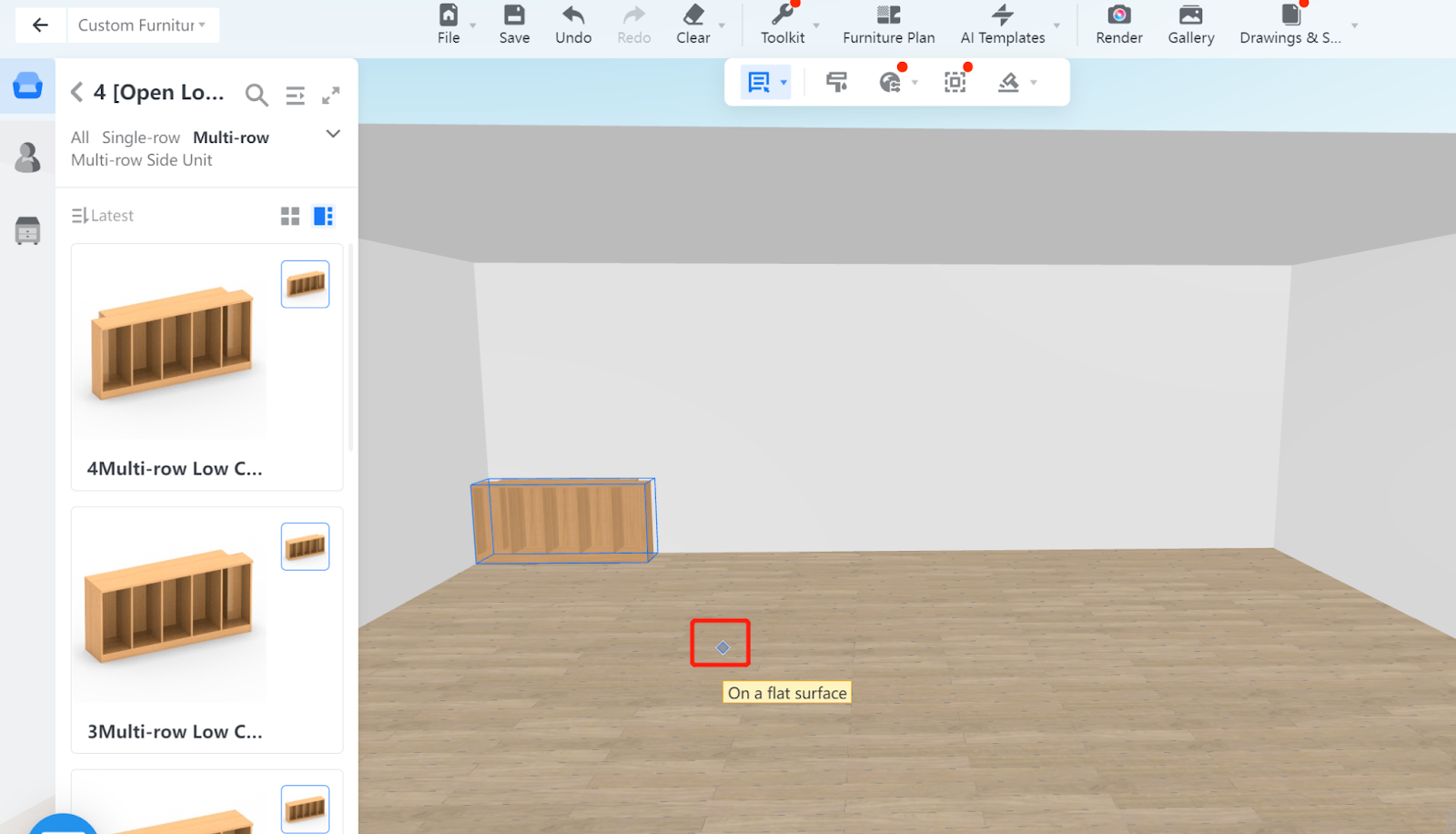Expand the catalog panel to full size
1456x834 pixels.
(331, 95)
